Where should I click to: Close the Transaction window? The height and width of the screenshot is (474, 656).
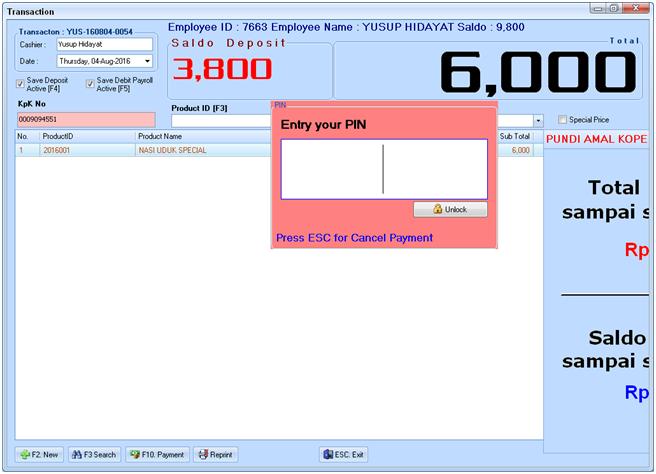coord(638,8)
